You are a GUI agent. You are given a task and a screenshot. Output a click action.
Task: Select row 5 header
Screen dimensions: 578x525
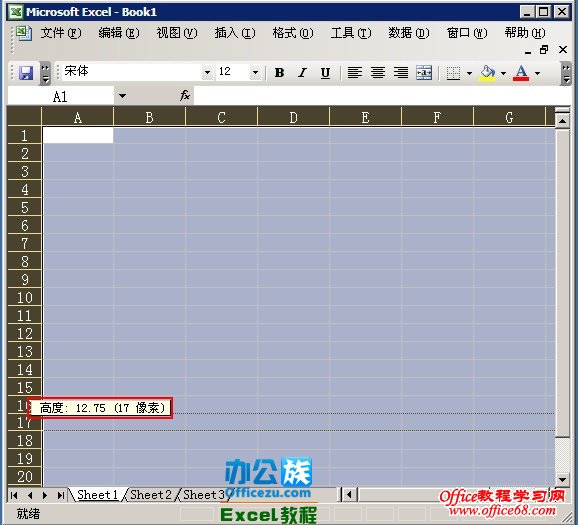tap(24, 208)
